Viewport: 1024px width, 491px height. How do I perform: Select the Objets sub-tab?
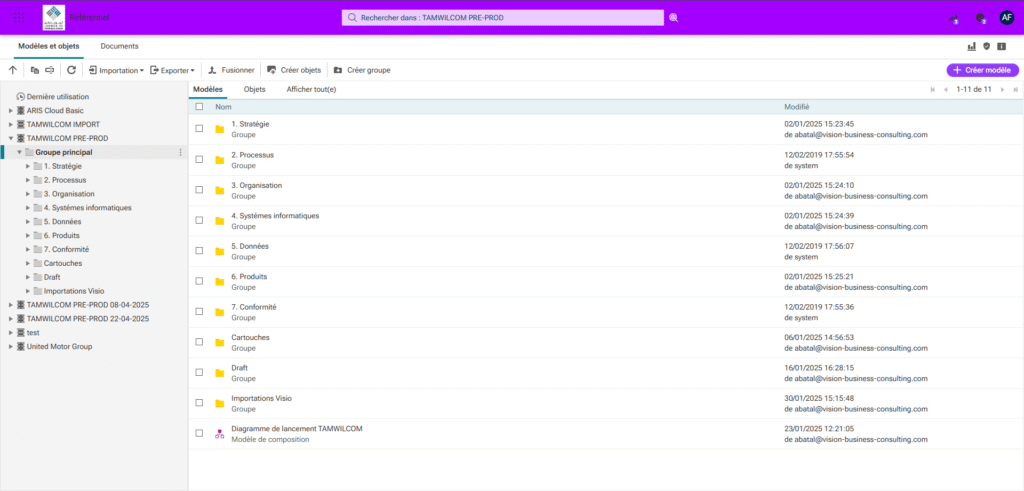[255, 89]
